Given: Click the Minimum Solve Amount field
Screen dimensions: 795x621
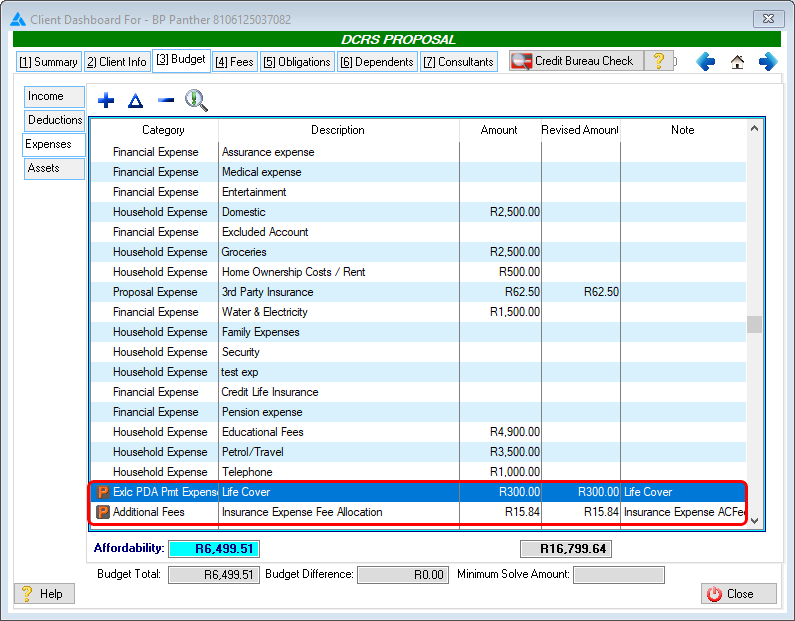Looking at the screenshot, I should (618, 575).
